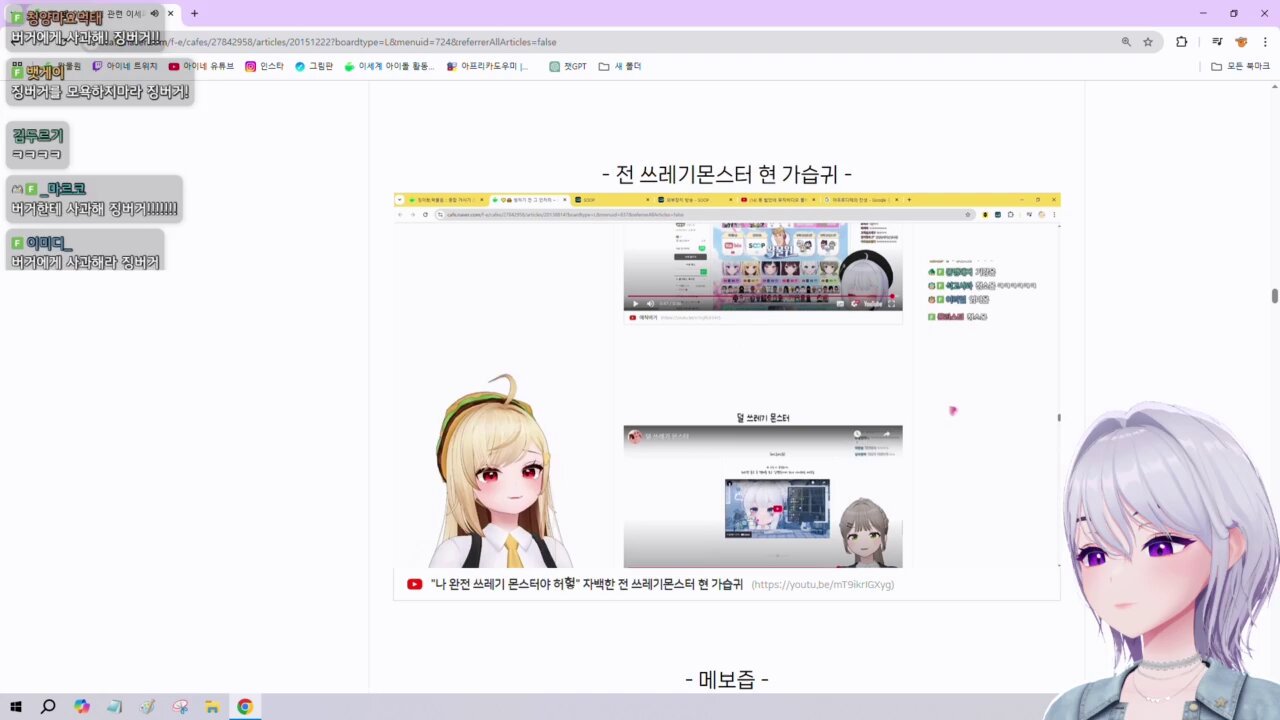This screenshot has width=1280, height=720.
Task: Click the heading 메보즙
Action: 727,680
